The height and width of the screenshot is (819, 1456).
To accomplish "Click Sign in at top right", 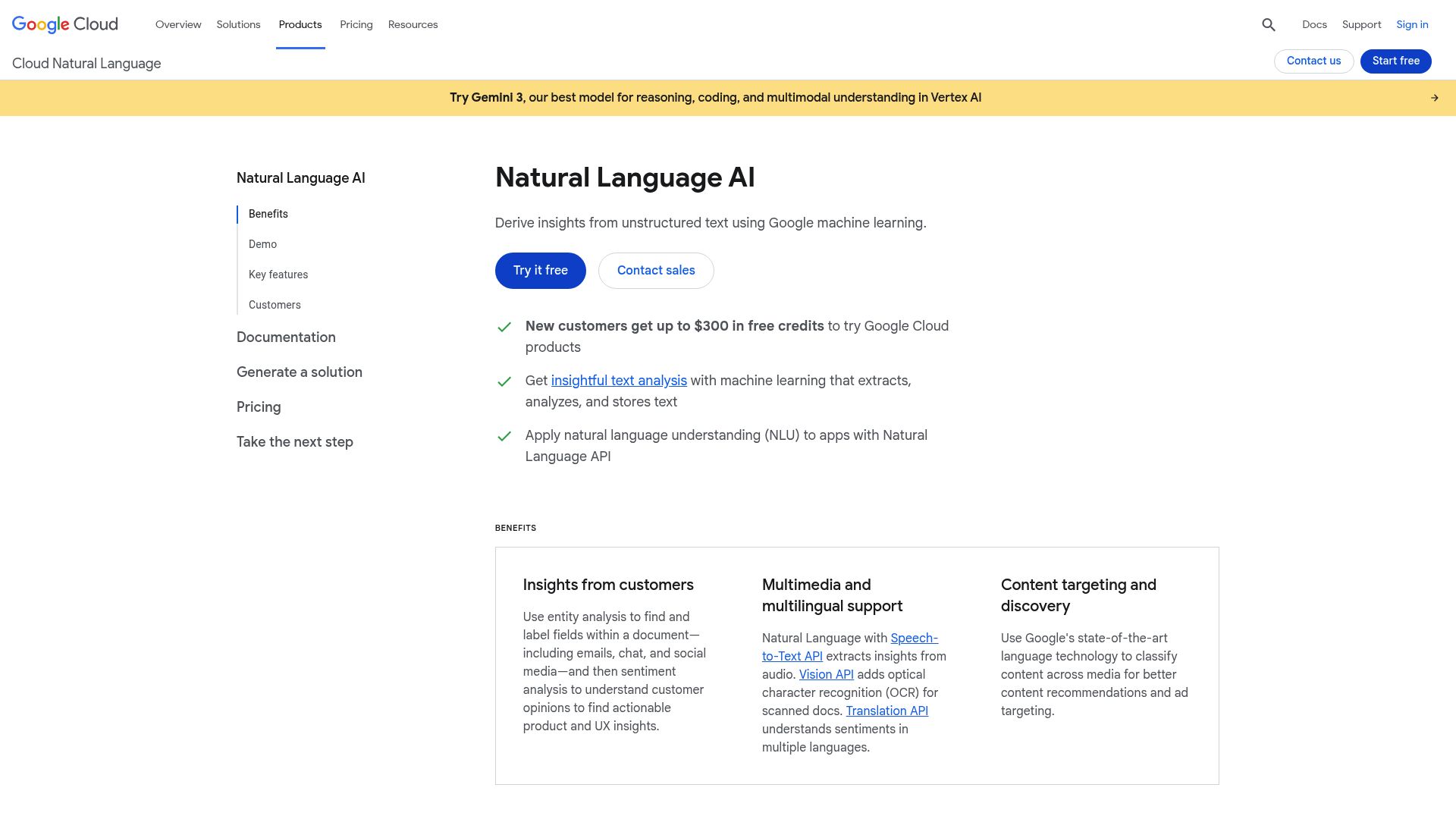I will 1412,24.
